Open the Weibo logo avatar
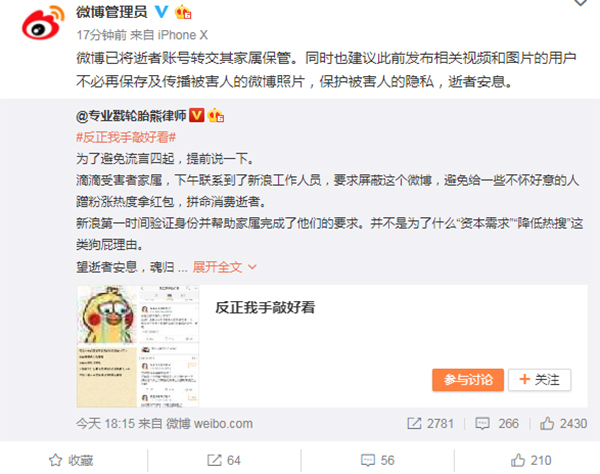600x474 pixels. 43,23
